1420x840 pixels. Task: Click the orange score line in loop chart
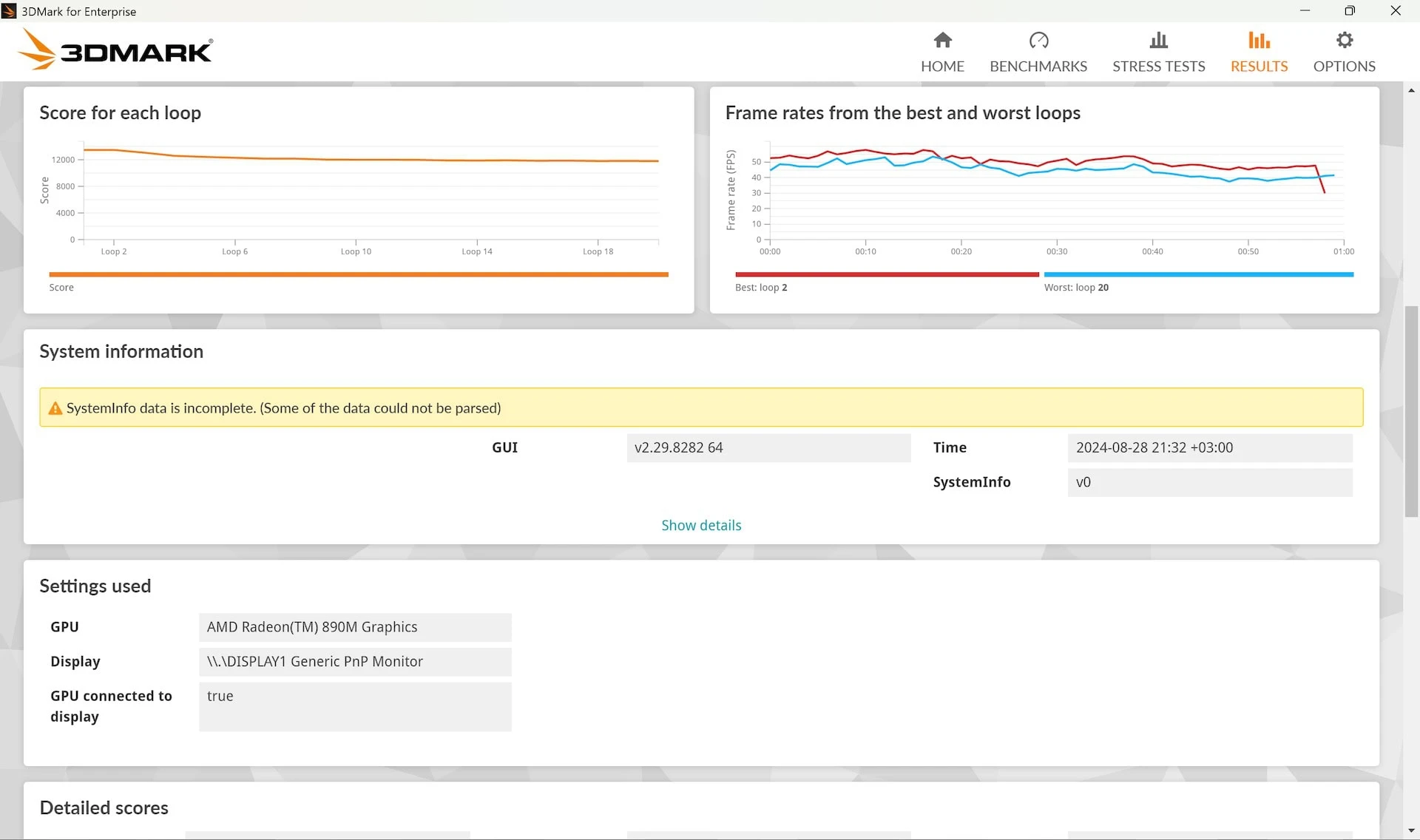(x=370, y=159)
